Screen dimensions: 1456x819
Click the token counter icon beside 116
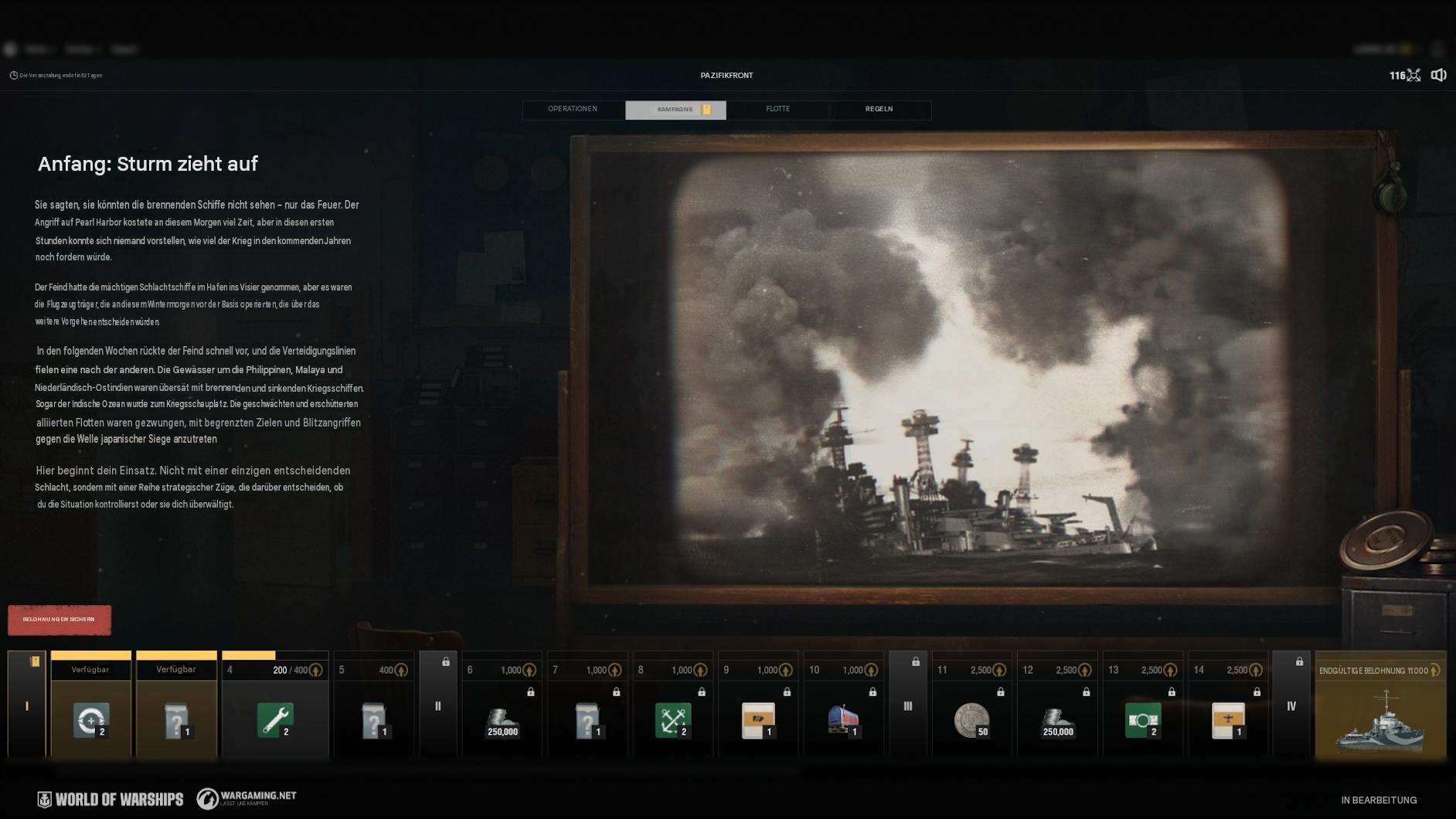pos(1413,75)
